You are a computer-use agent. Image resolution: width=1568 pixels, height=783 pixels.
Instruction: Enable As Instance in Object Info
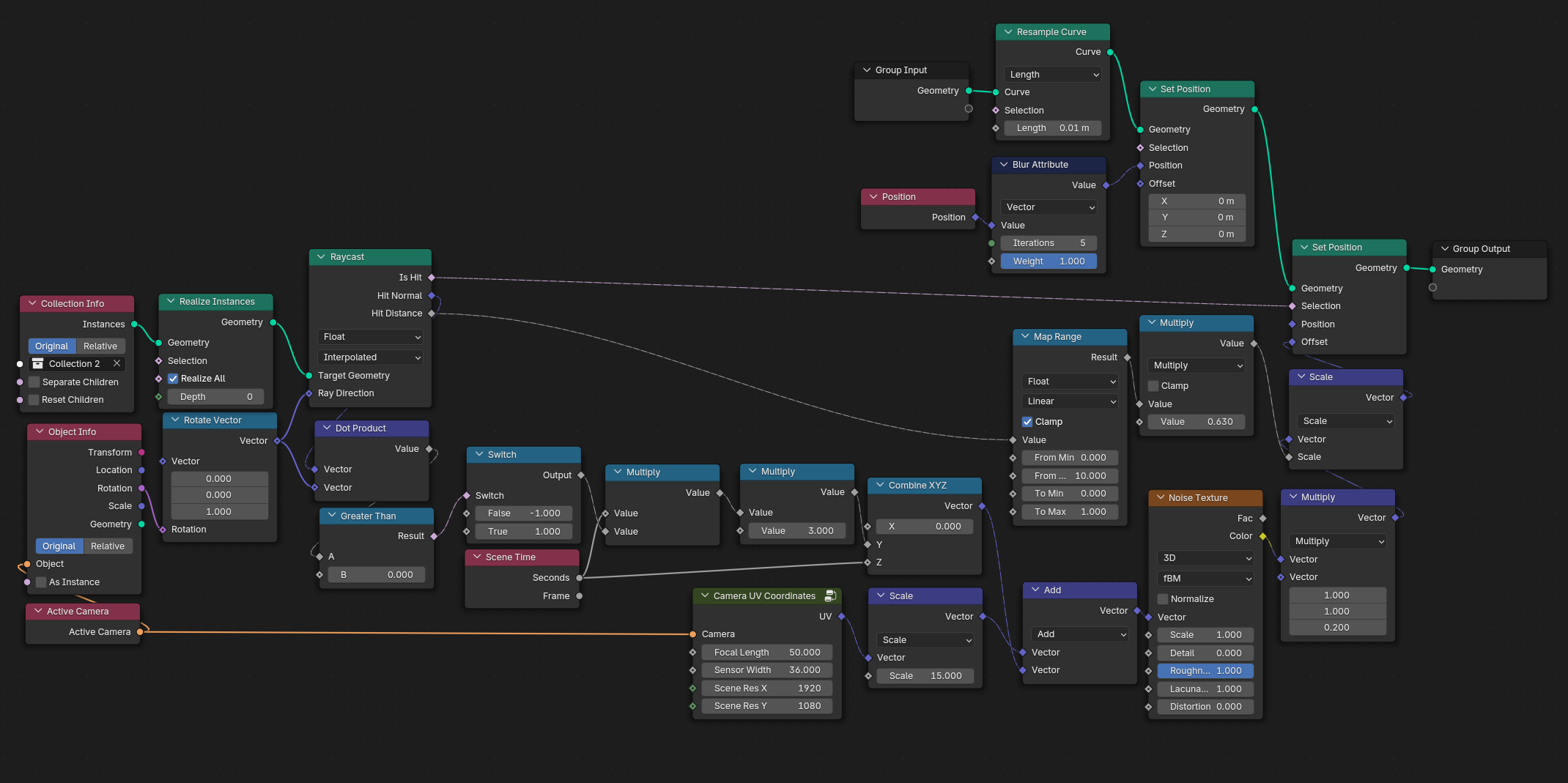pos(41,582)
